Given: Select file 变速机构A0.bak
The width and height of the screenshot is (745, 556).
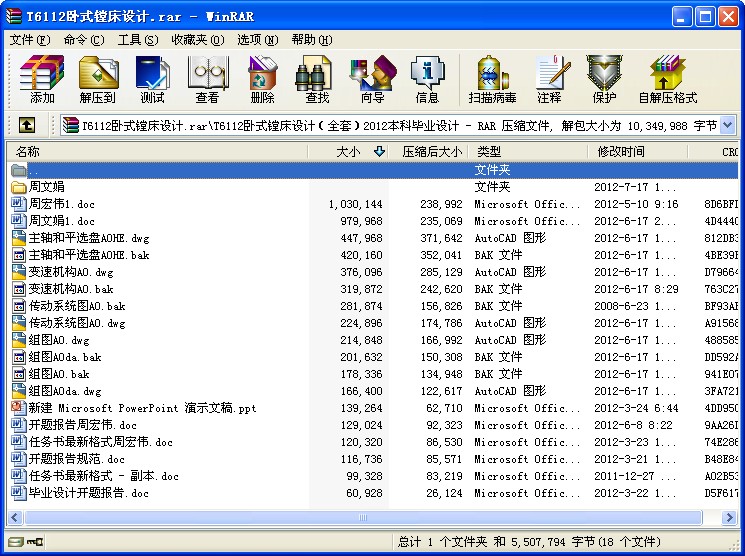Looking at the screenshot, I should (x=71, y=289).
